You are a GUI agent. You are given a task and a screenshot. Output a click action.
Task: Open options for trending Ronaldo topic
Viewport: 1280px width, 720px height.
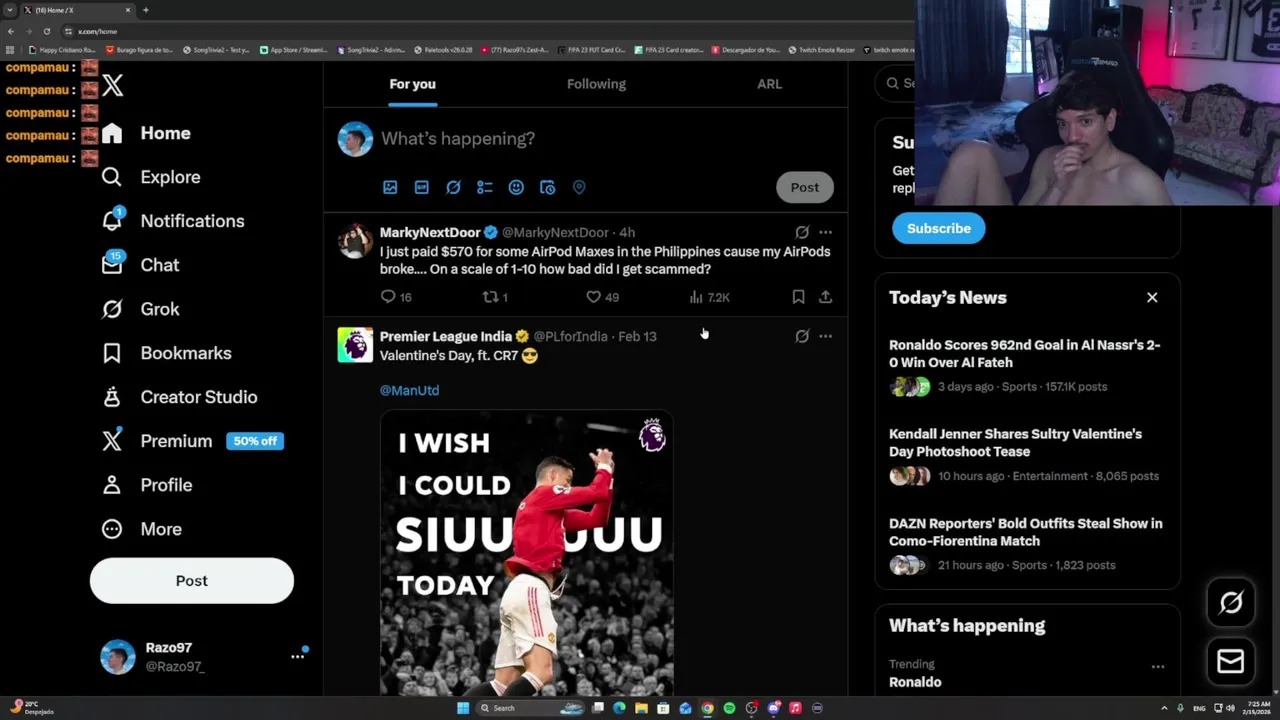(1157, 667)
